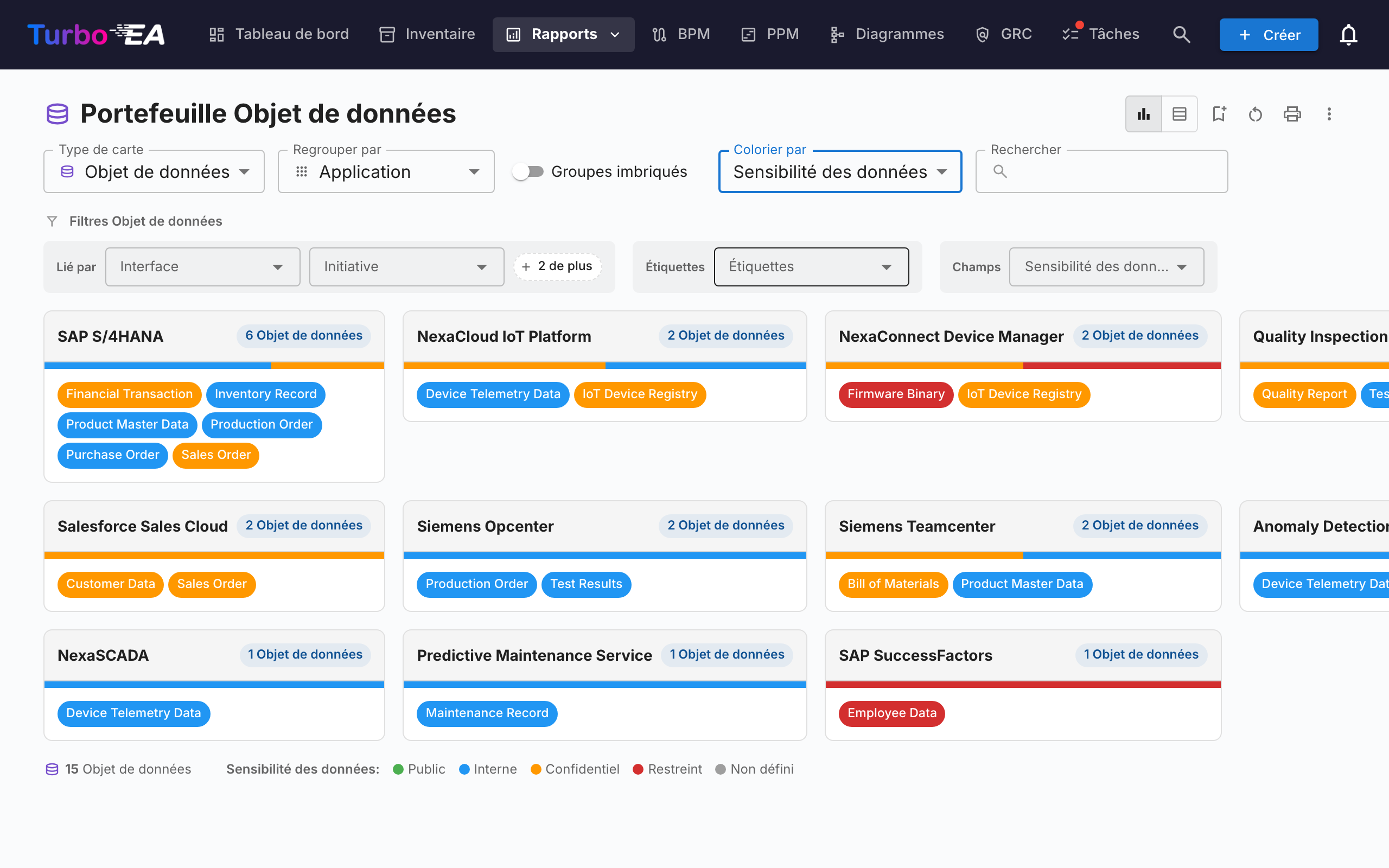Open the Employee Data chip
Screen dimensions: 1389x868
click(891, 713)
